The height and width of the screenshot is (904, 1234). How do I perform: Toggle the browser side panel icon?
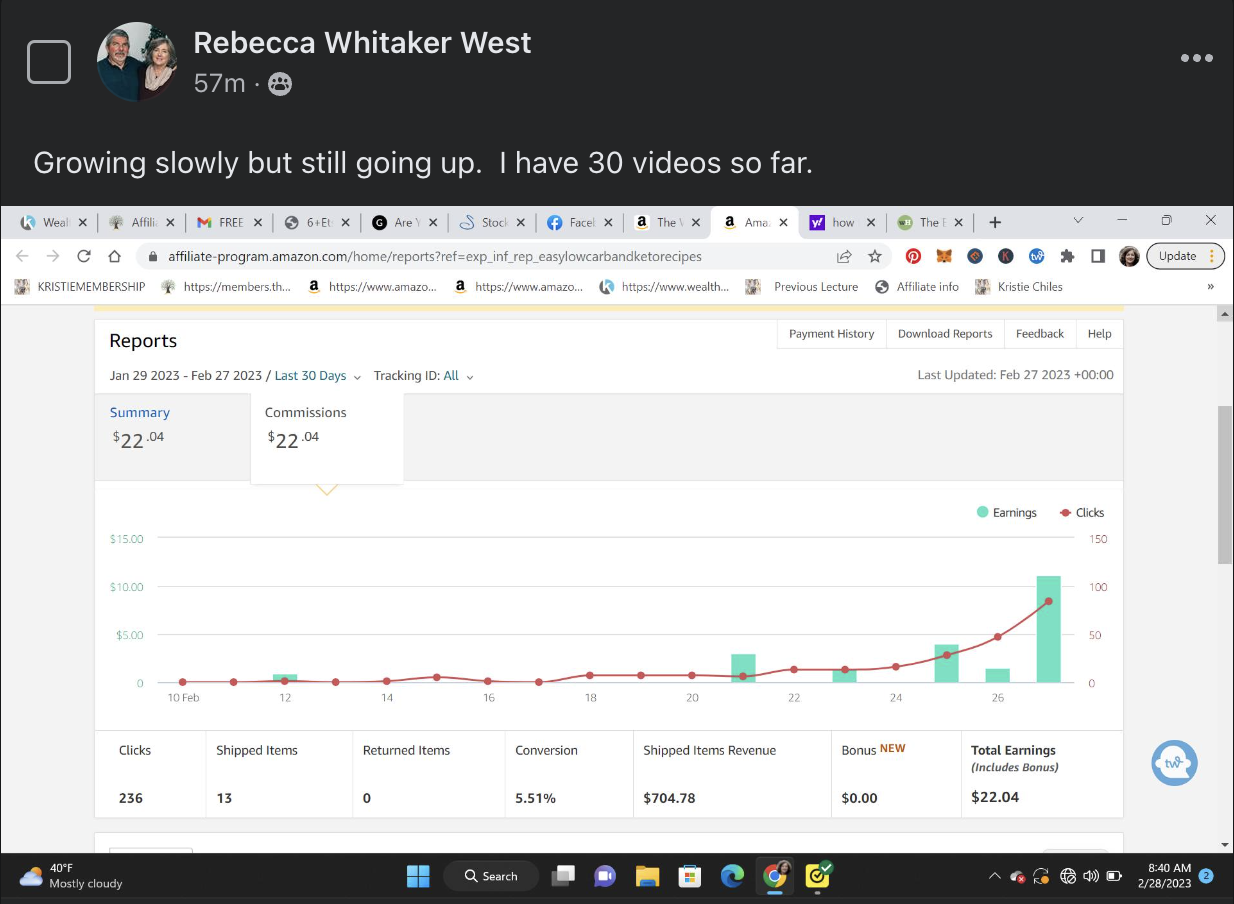pyautogui.click(x=1098, y=256)
